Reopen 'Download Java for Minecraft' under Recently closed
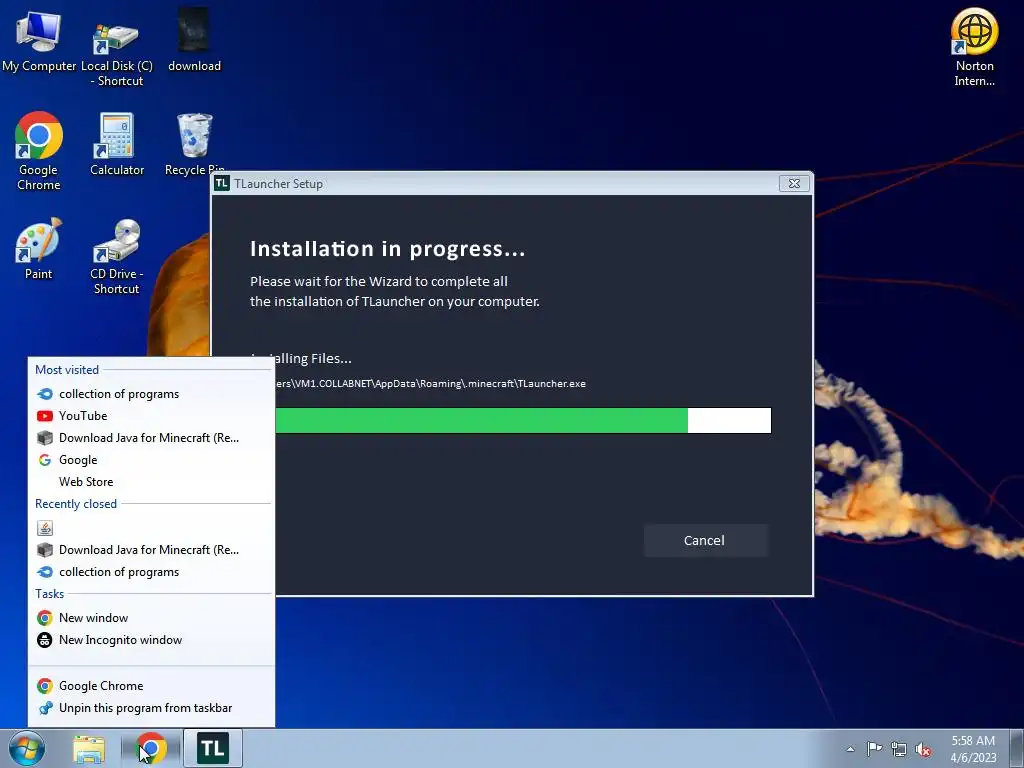1024x768 pixels. coord(152,550)
